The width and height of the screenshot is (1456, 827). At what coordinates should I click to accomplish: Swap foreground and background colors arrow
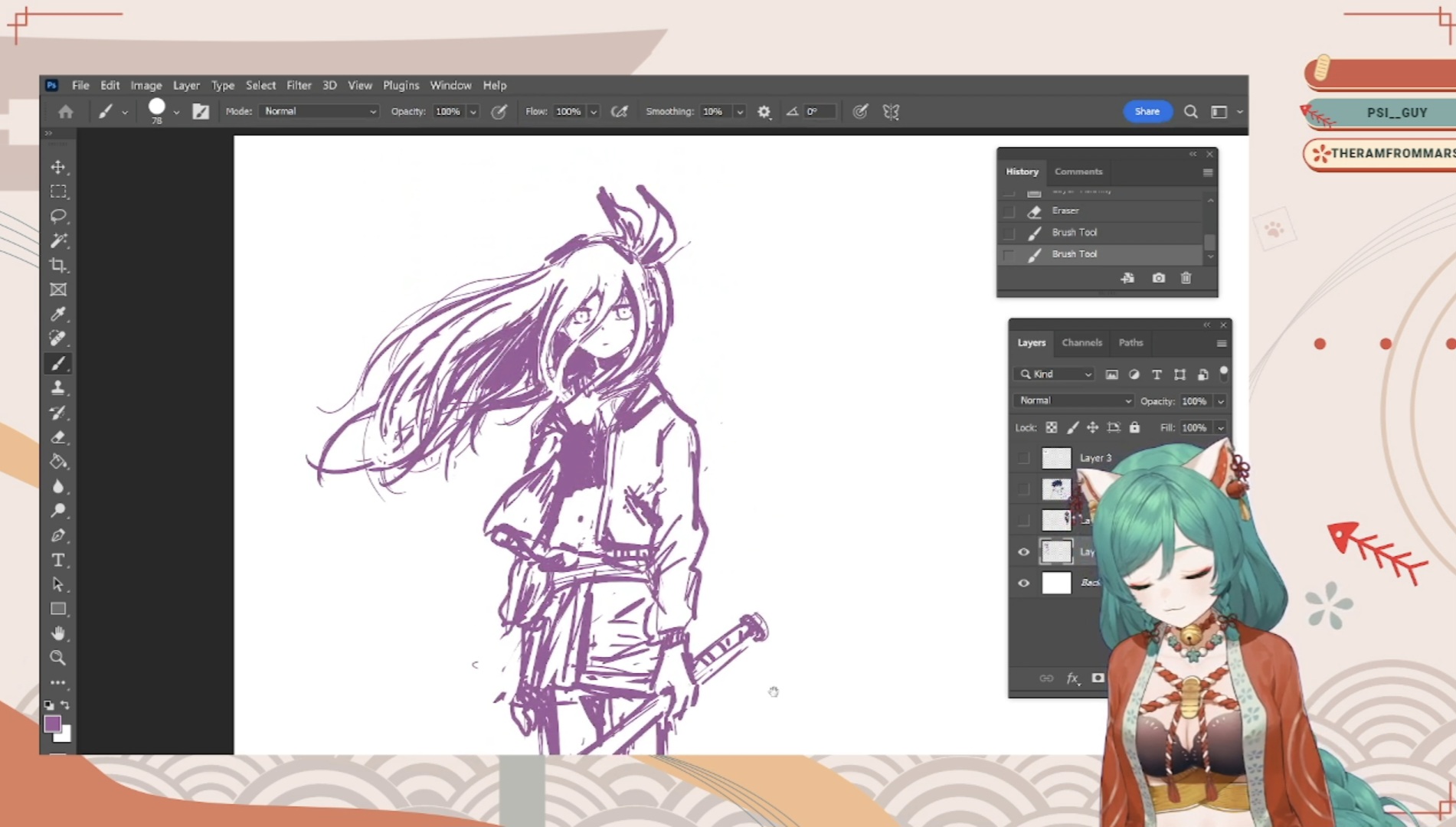click(x=65, y=704)
